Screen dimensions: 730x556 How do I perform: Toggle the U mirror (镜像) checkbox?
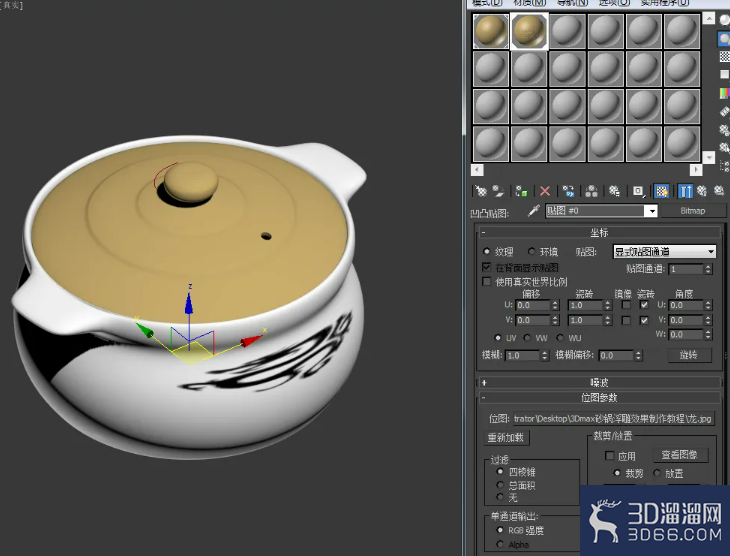click(x=626, y=305)
